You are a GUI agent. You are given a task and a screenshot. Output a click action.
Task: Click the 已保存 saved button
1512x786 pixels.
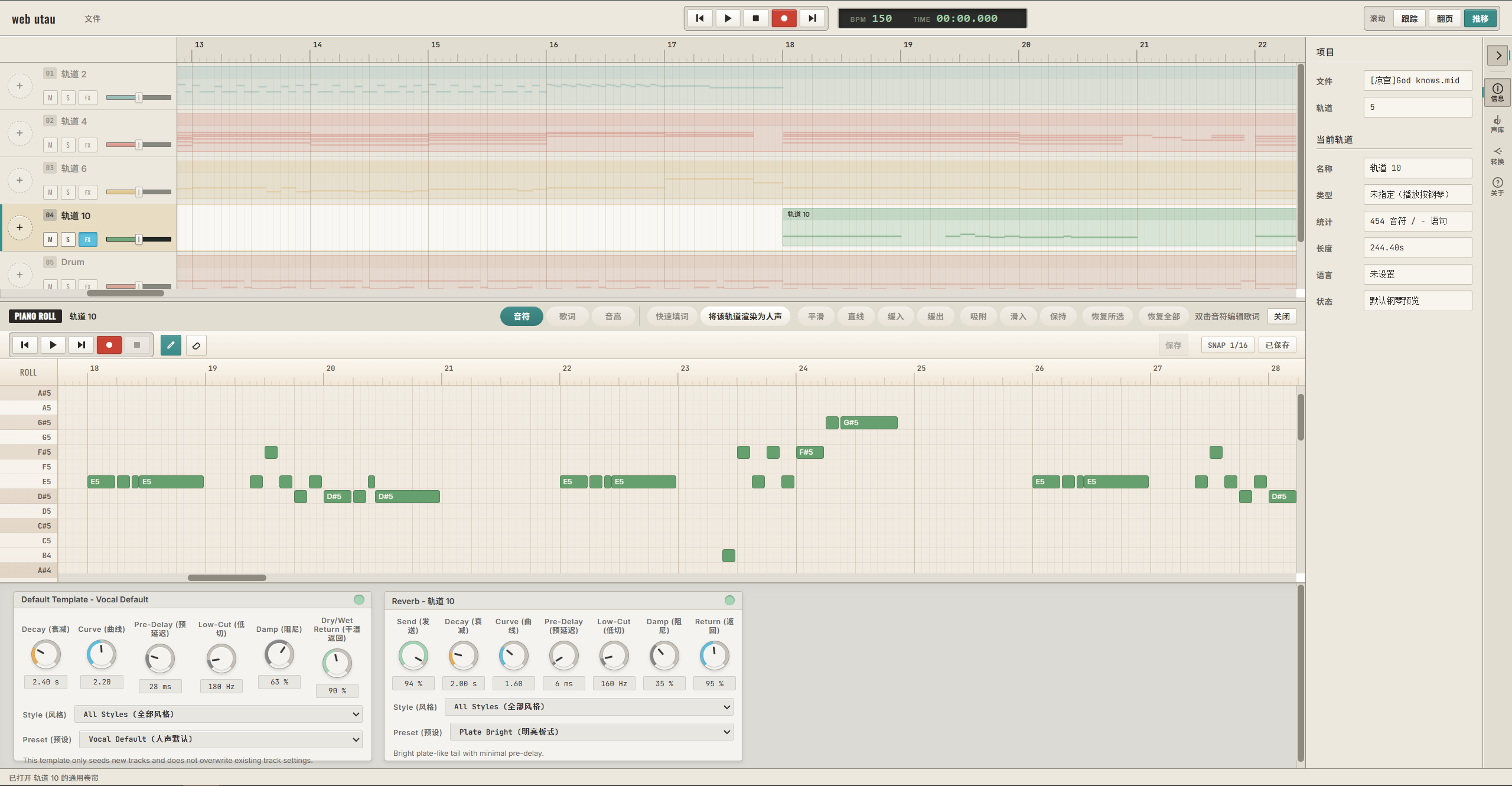1278,345
